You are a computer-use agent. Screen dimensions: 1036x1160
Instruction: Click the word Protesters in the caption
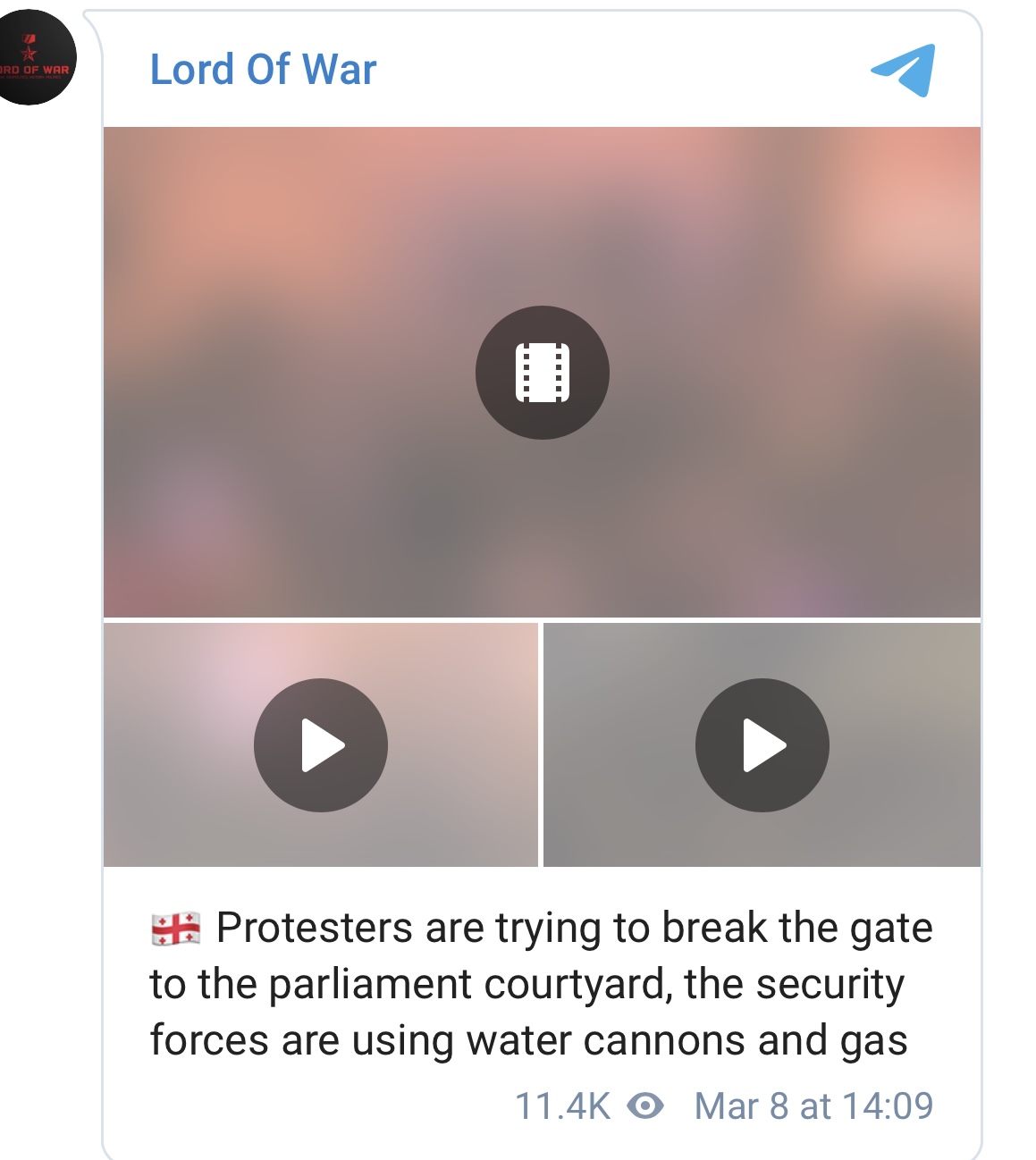(x=315, y=928)
